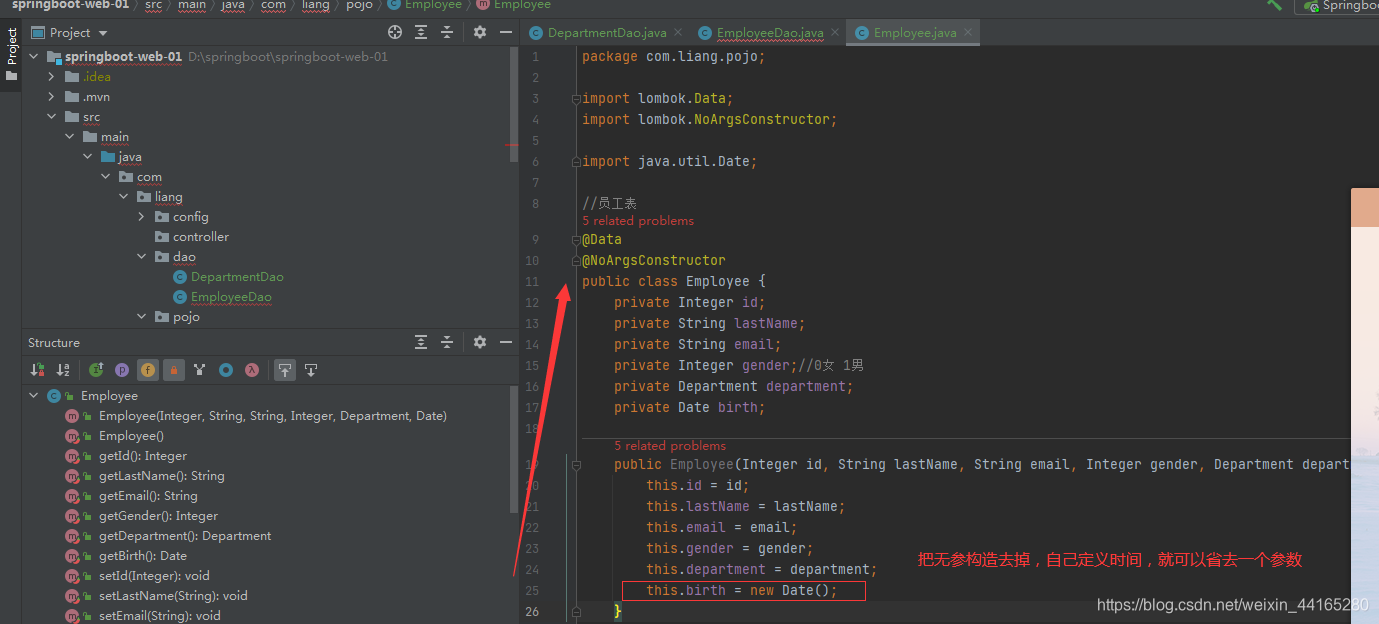
Task: Close the Employee.java tab
Action: coord(968,33)
